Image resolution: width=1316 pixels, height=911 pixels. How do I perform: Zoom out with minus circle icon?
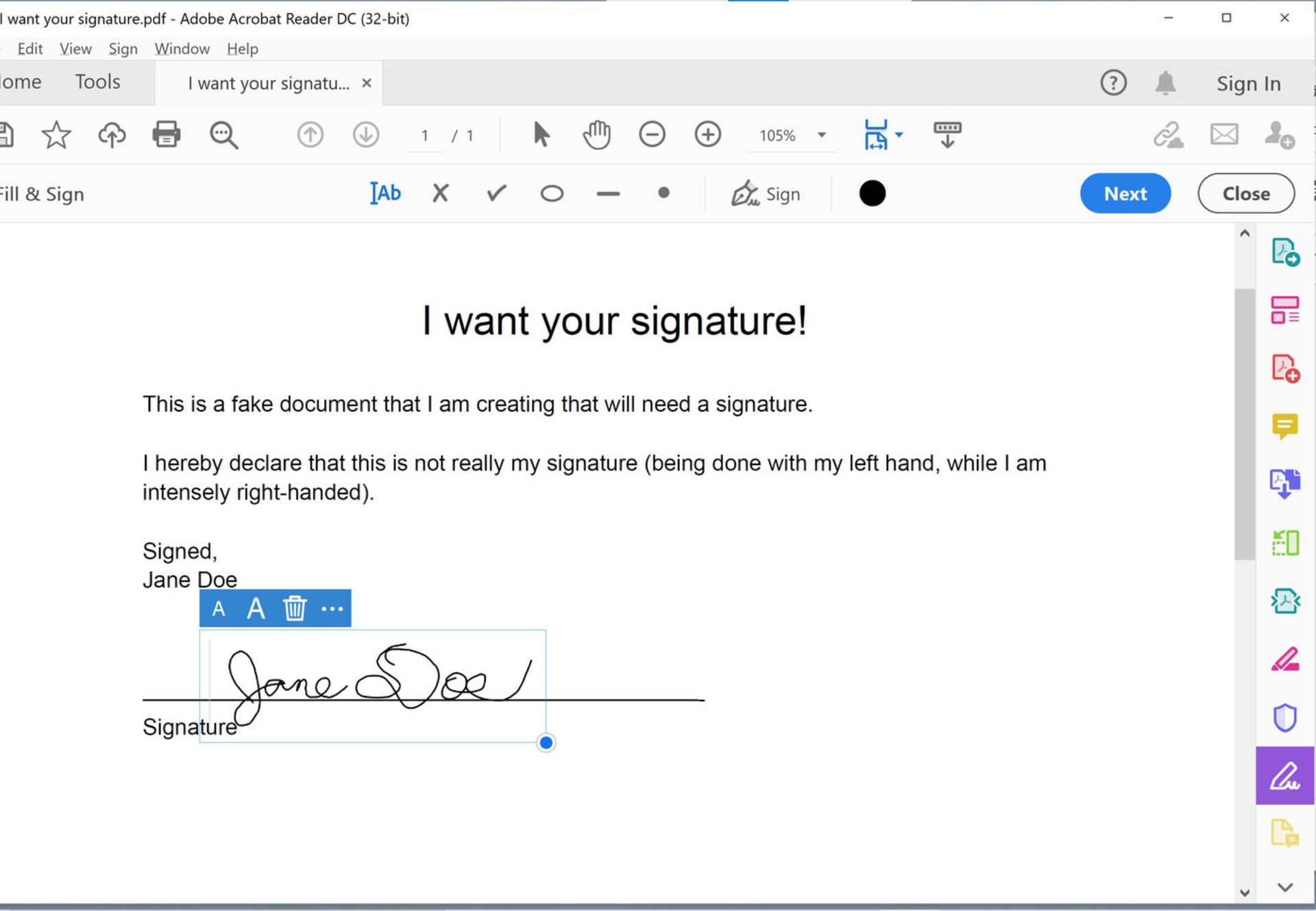[652, 134]
